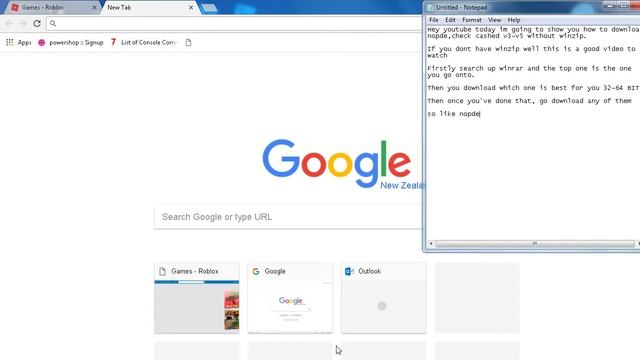Open Notepad File menu
Screen dimensions: 640x360
(433, 20)
